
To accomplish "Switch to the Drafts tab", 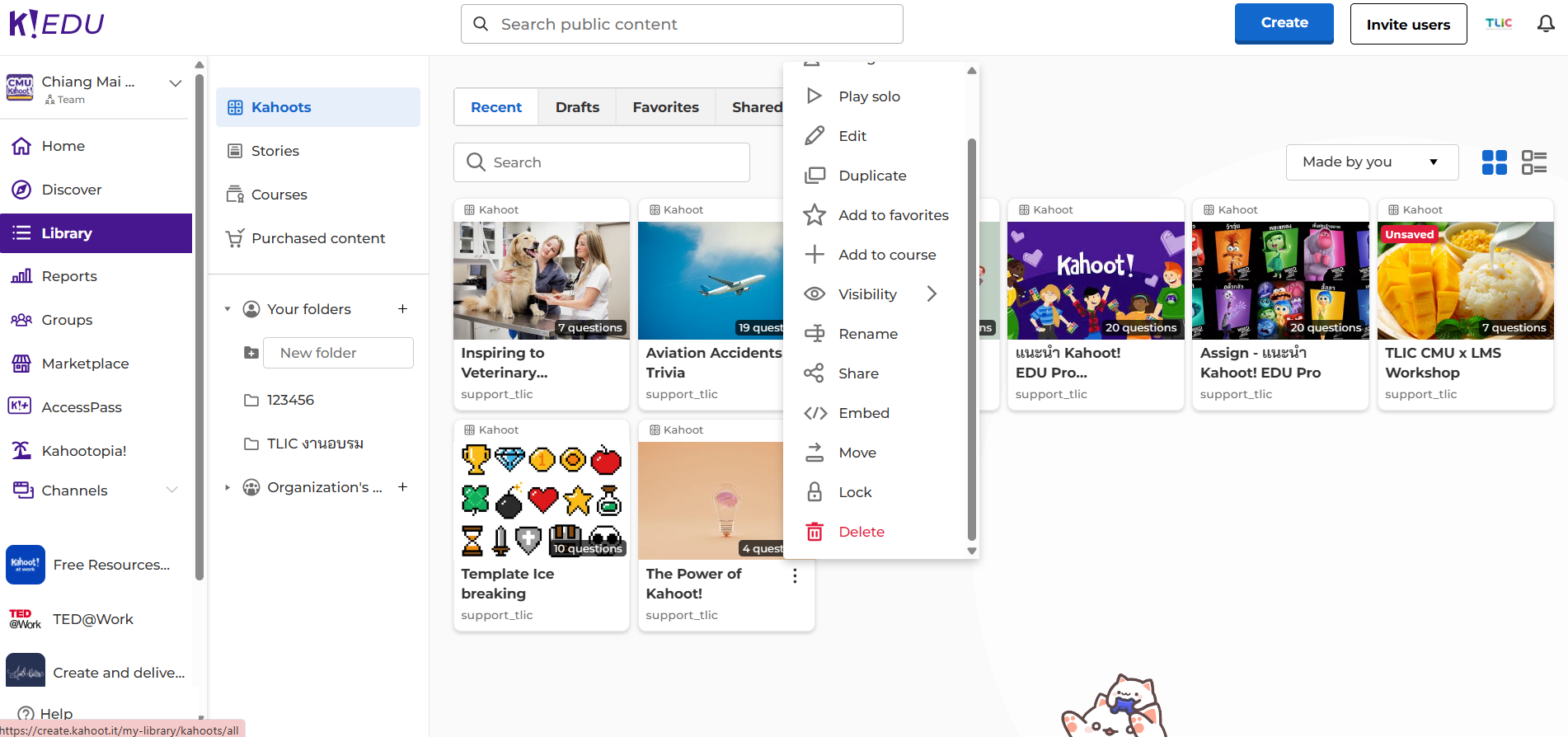I will tap(577, 107).
